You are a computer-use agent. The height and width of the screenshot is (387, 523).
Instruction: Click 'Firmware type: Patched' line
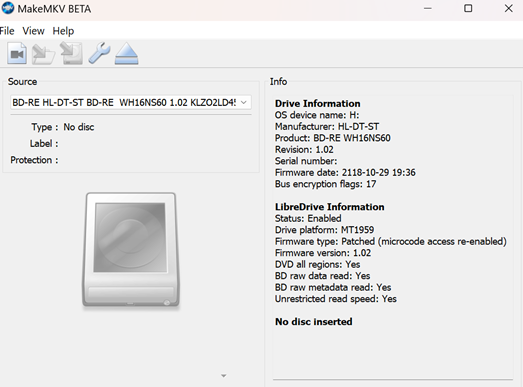[391, 242]
